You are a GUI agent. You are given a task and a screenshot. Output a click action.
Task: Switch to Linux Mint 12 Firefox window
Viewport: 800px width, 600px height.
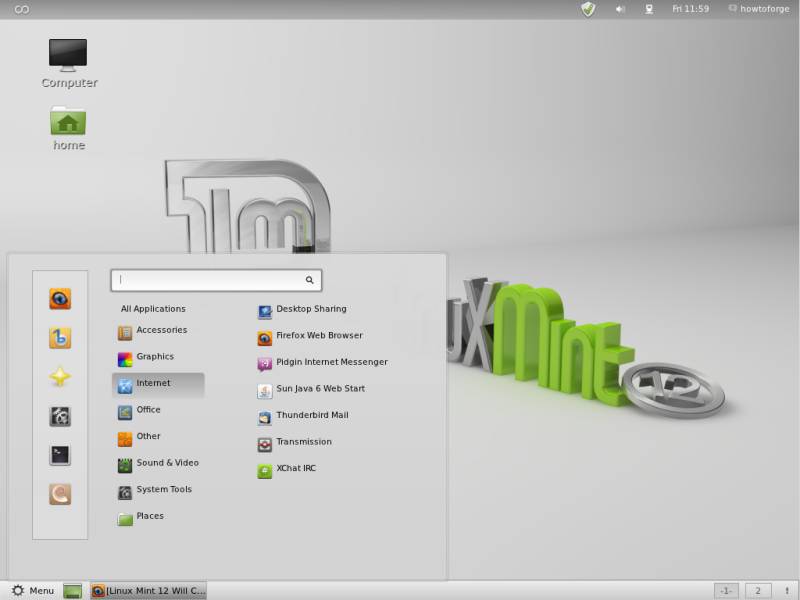coord(148,590)
